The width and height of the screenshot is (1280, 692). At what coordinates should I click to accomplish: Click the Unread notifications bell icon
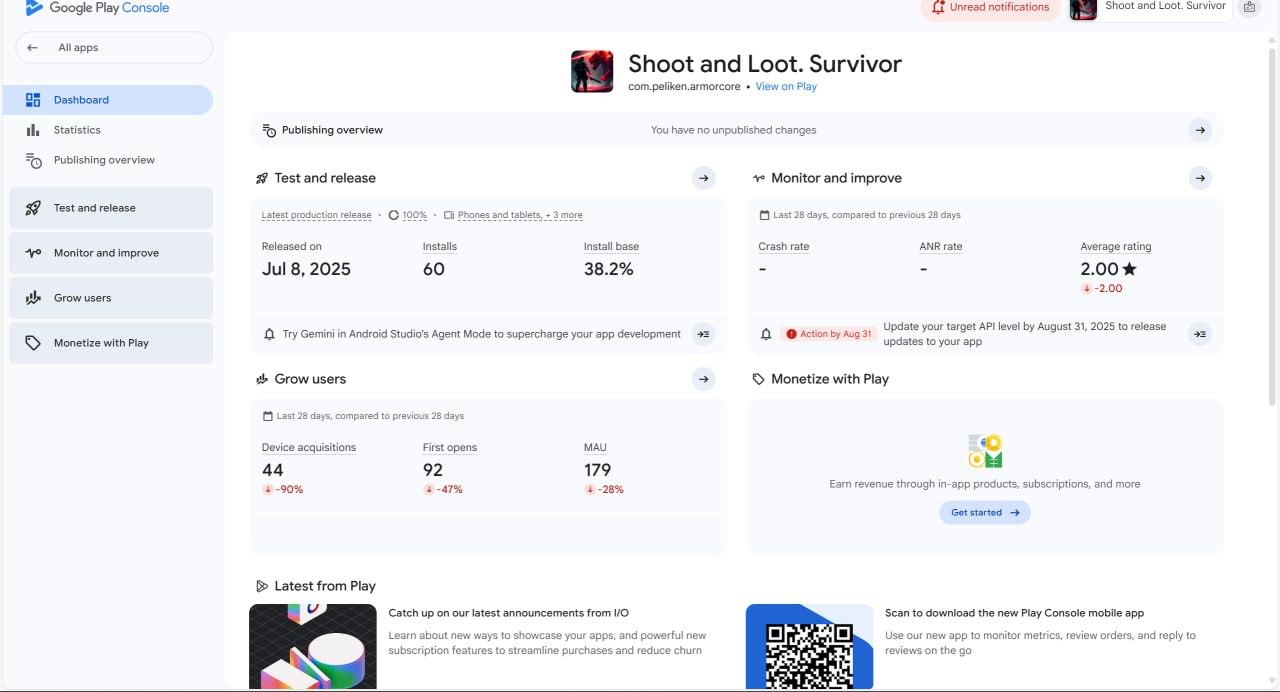tap(937, 7)
